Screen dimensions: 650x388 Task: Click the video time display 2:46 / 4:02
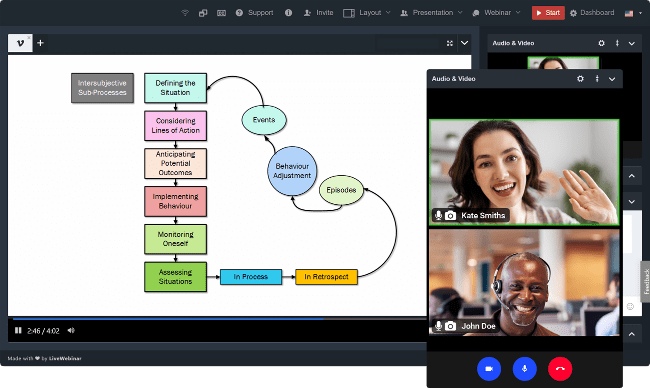[44, 331]
